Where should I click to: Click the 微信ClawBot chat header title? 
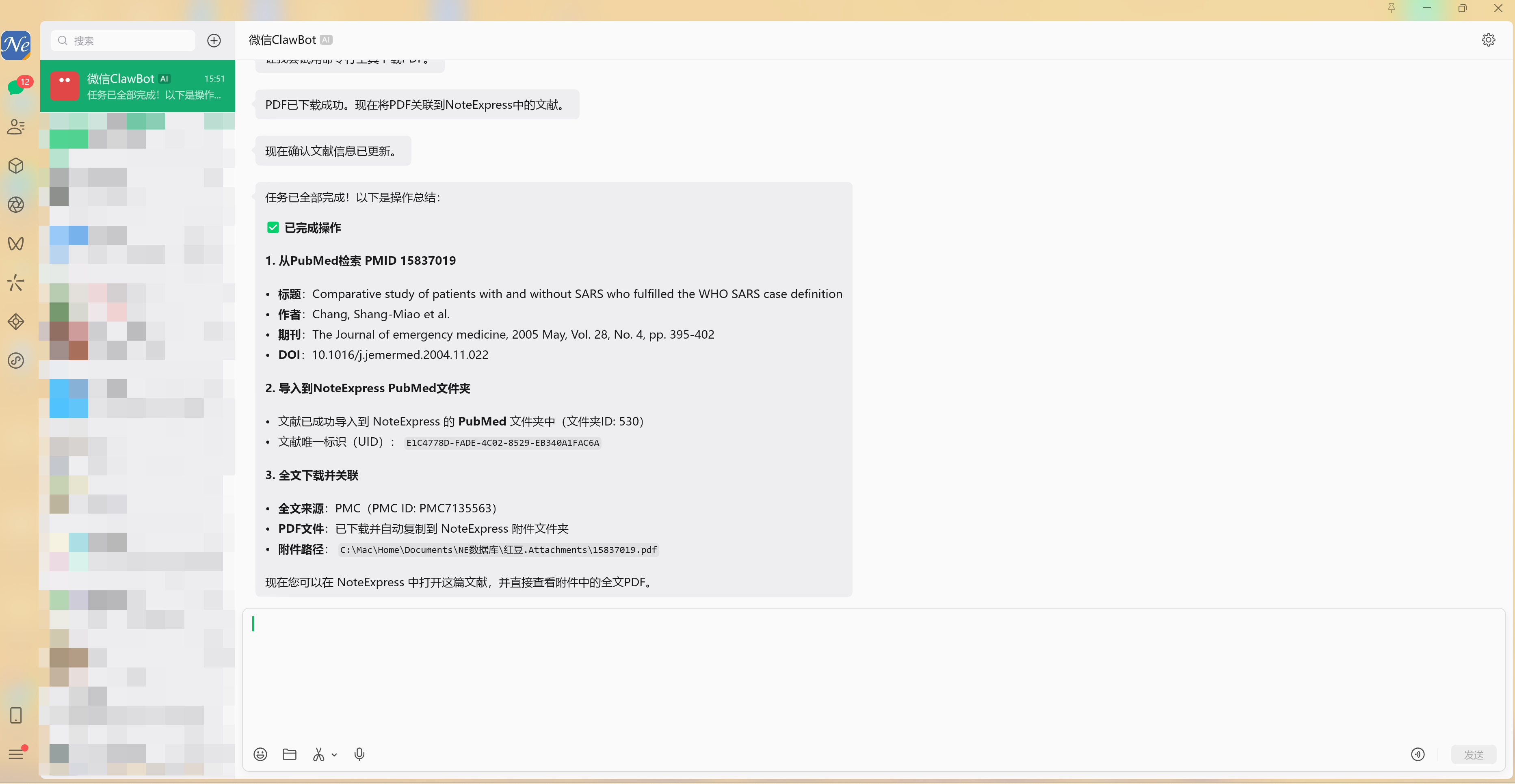(x=282, y=39)
